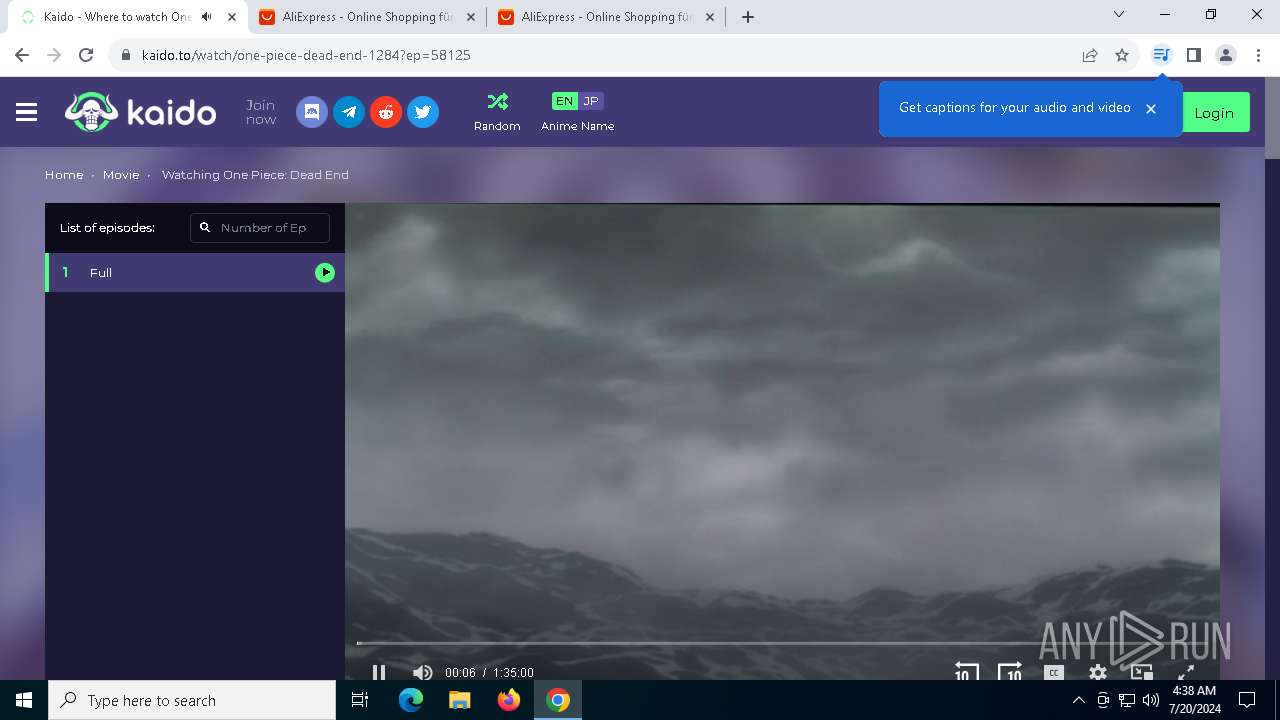Close the Kaido tab
The height and width of the screenshot is (720, 1280).
[x=232, y=17]
